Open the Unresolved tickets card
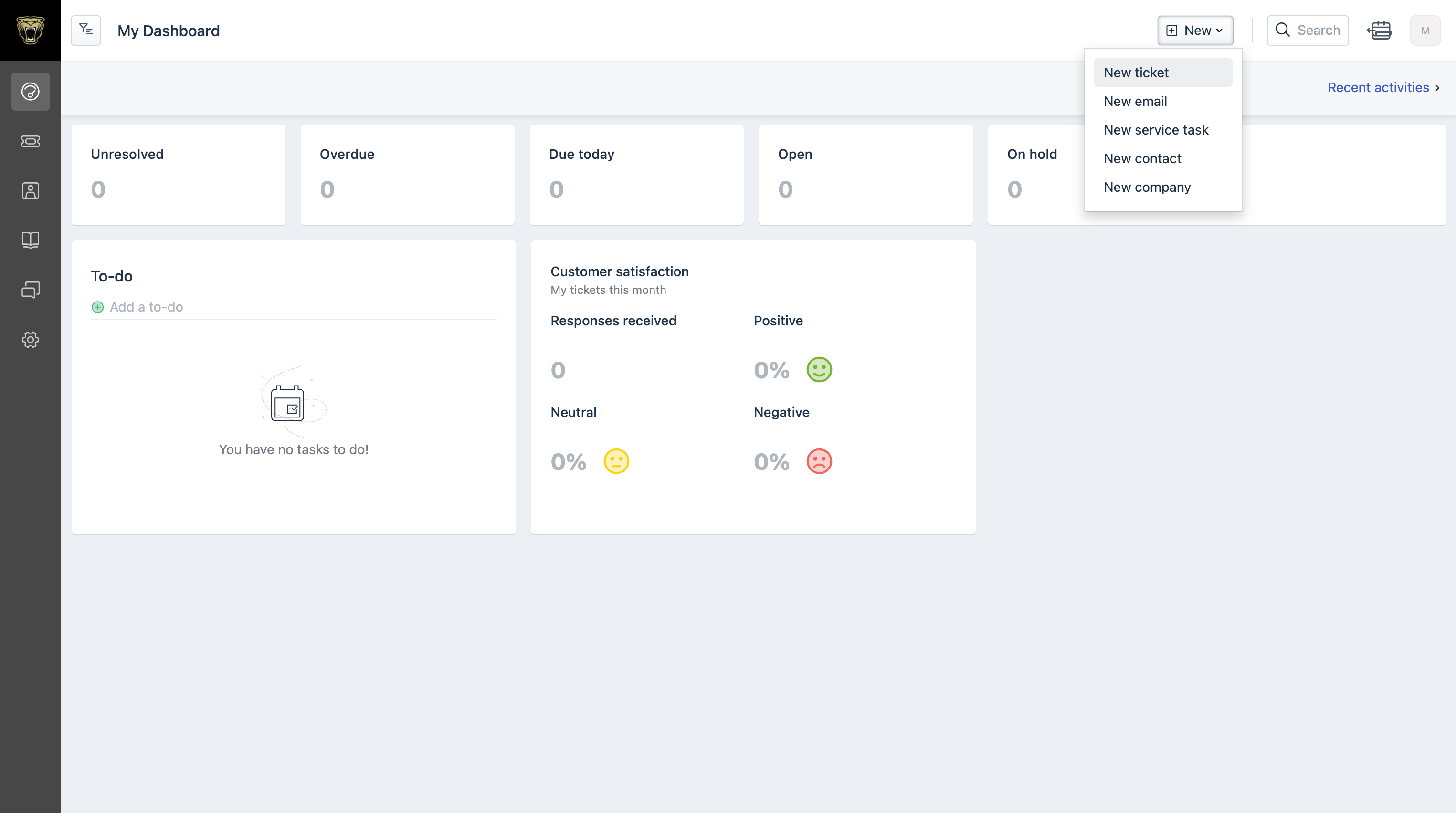 point(179,175)
